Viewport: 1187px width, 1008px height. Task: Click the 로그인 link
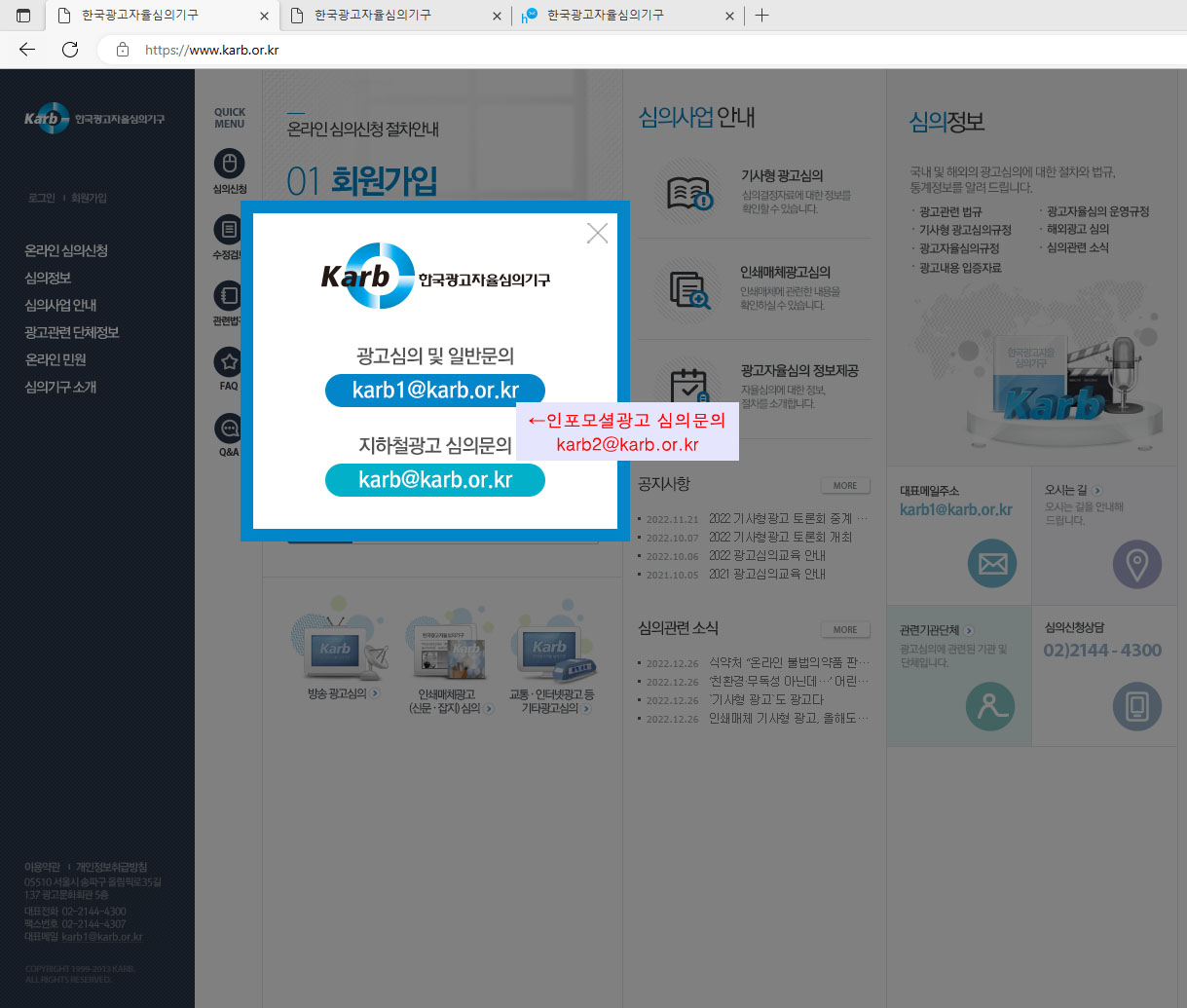tap(42, 198)
